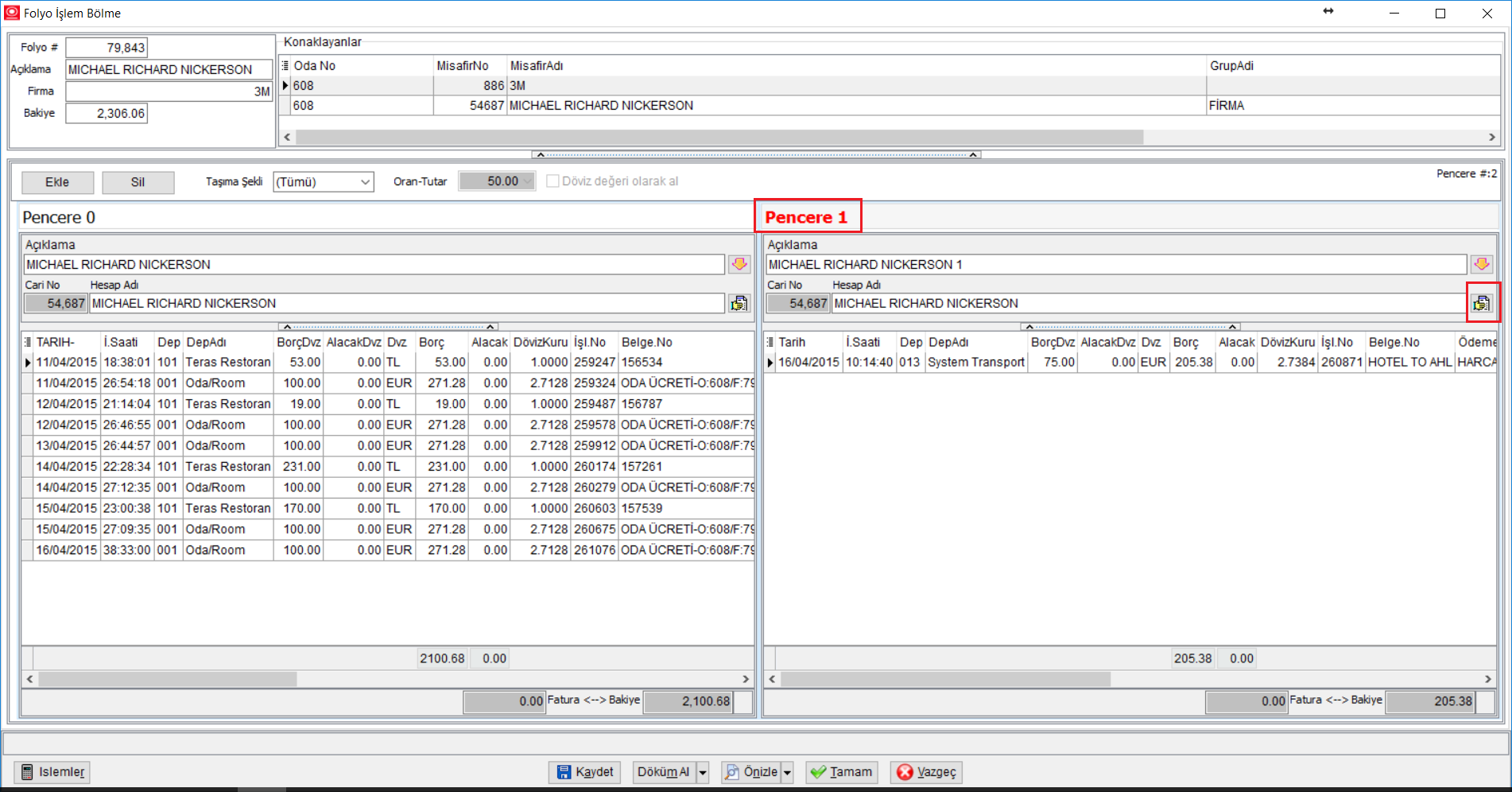
Task: Sort by TARIH- column header in Pencere 0
Action: click(67, 342)
